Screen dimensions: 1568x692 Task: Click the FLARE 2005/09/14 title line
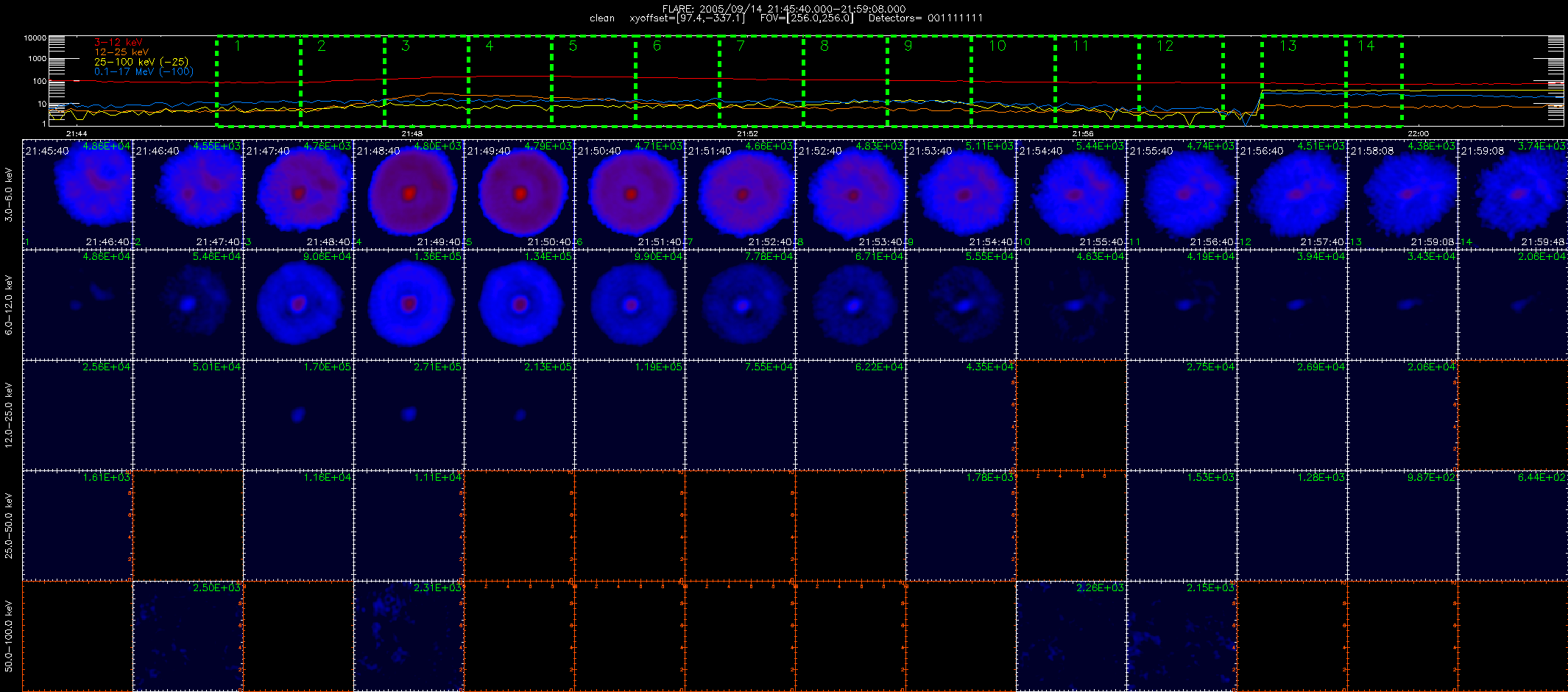784,9
